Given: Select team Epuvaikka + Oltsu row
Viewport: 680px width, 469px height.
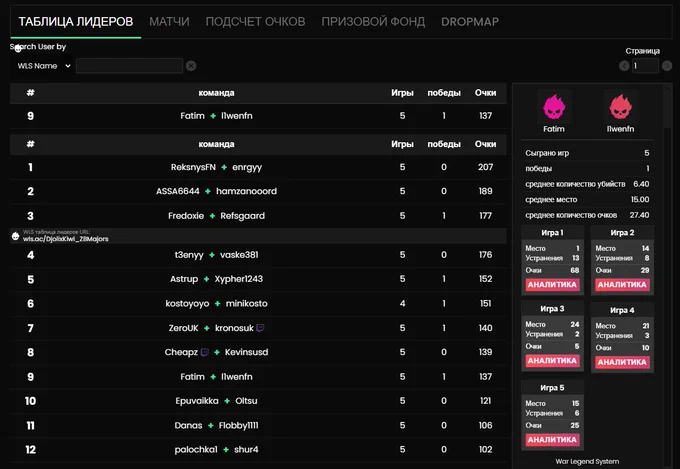Looking at the screenshot, I should tap(258, 401).
